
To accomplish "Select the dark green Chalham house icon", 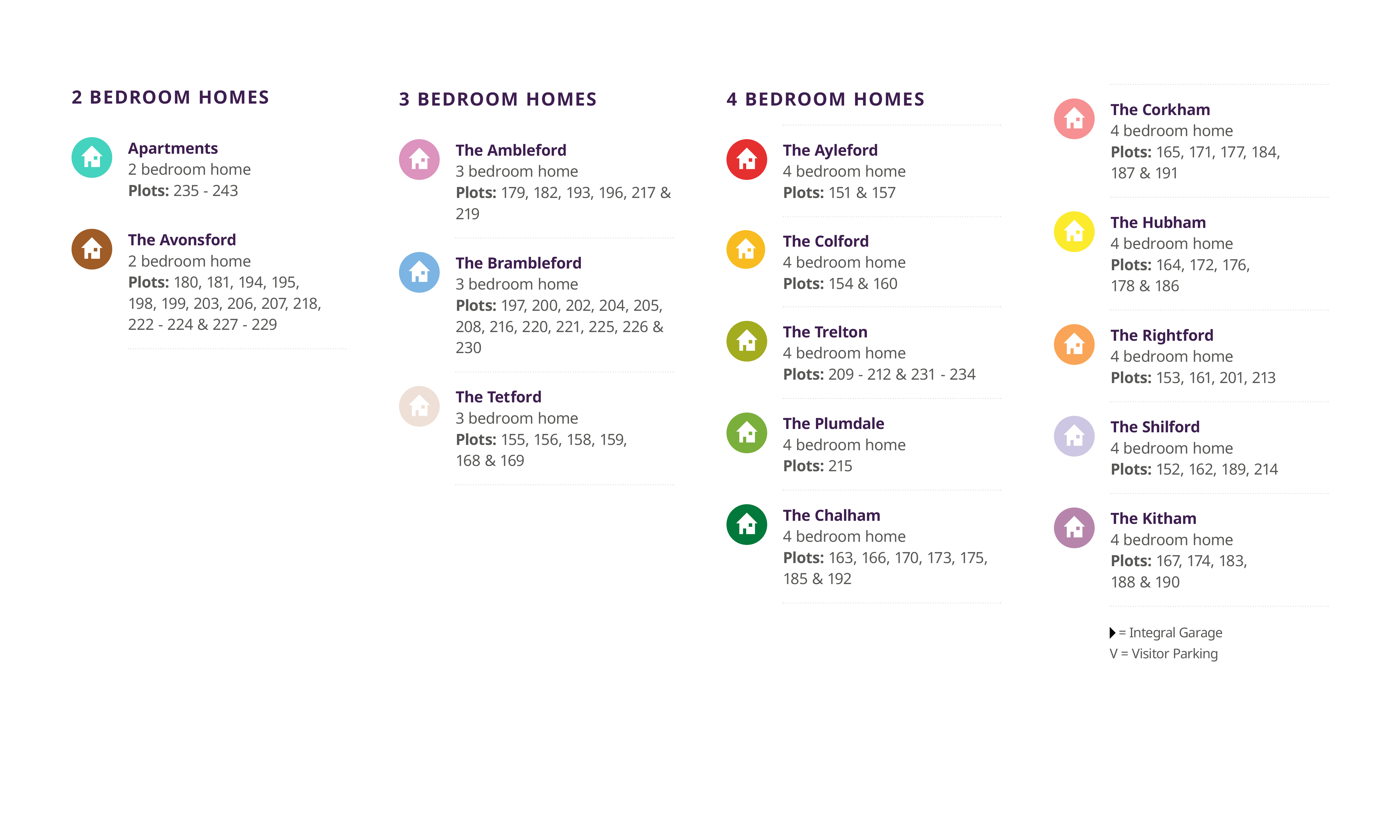I will coord(746,525).
